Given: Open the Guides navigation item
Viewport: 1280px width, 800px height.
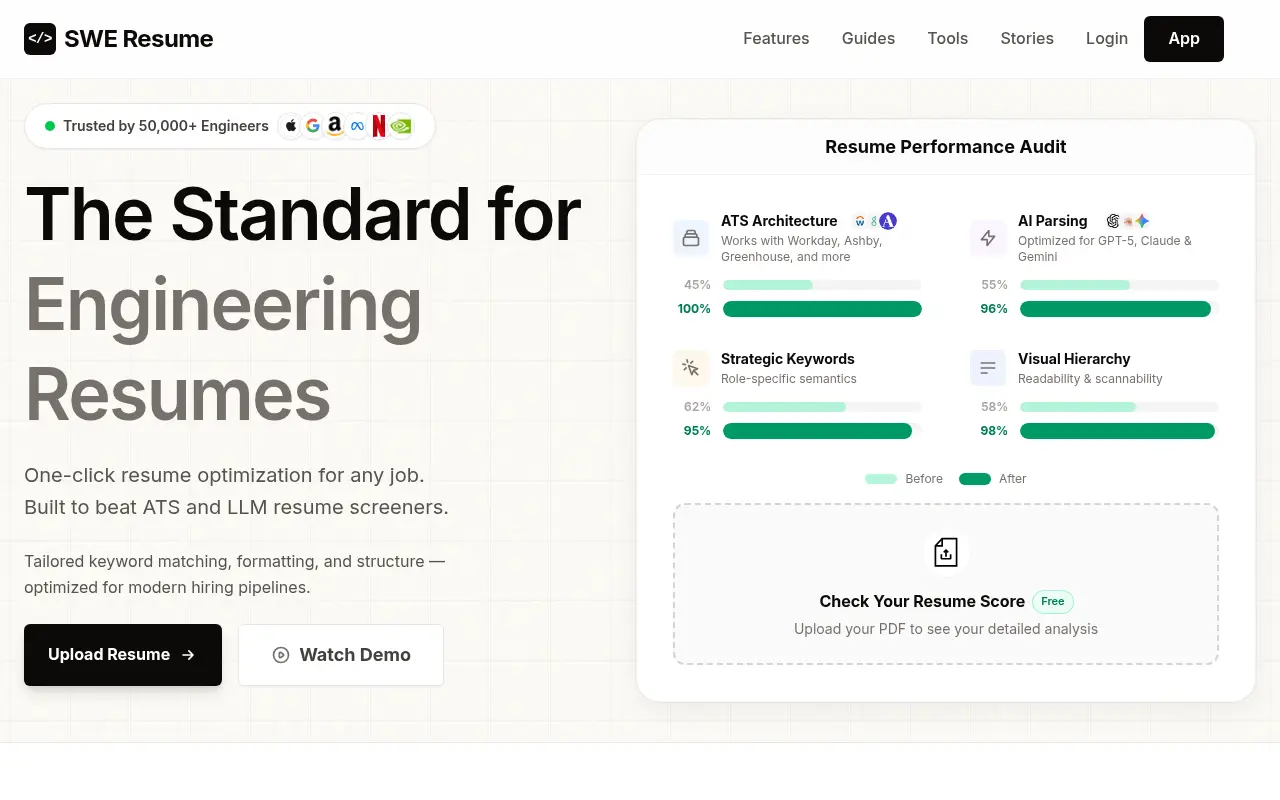Looking at the screenshot, I should click(868, 39).
